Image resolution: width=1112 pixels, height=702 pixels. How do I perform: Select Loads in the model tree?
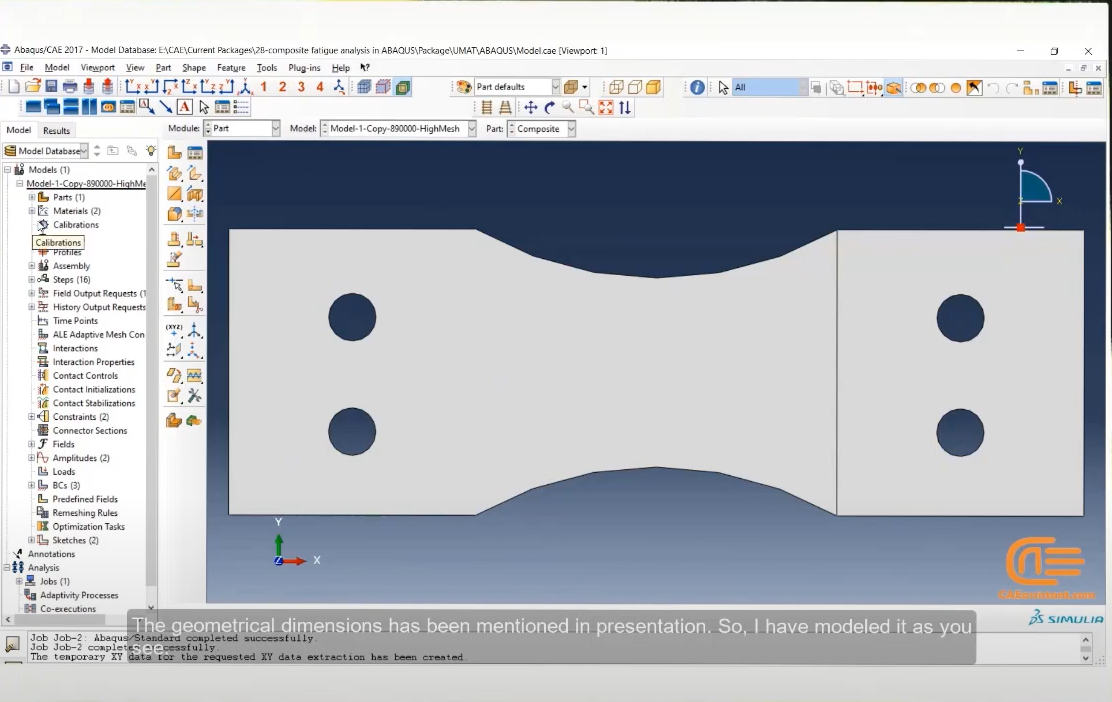(63, 472)
